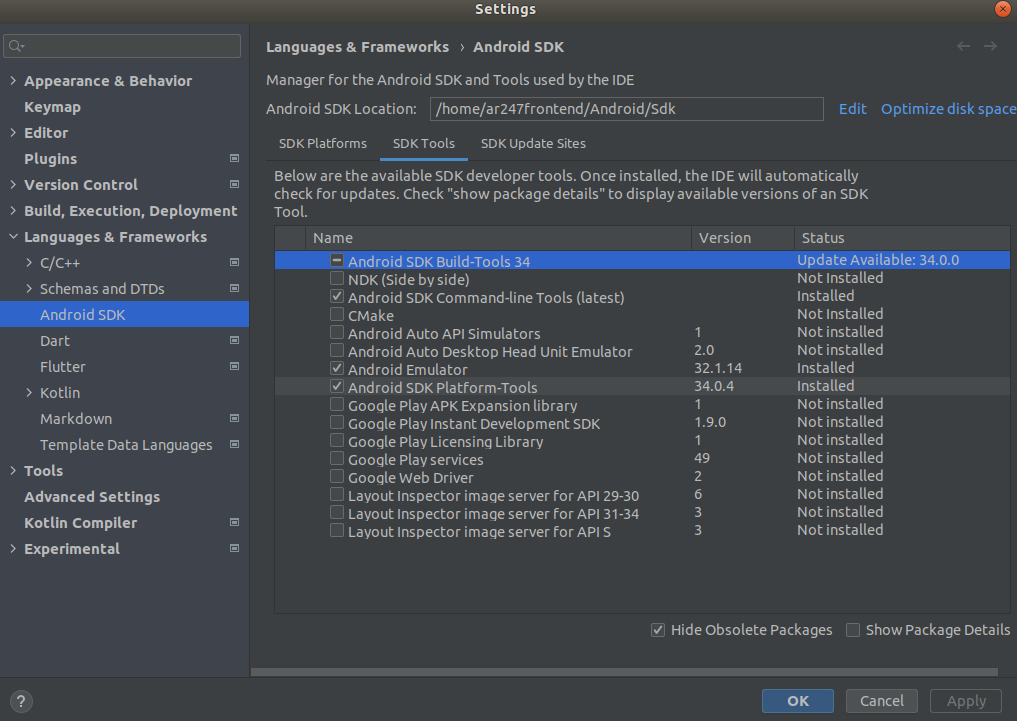Expand the Tools section
Screen dimensions: 1017x721
pyautogui.click(x=13, y=470)
